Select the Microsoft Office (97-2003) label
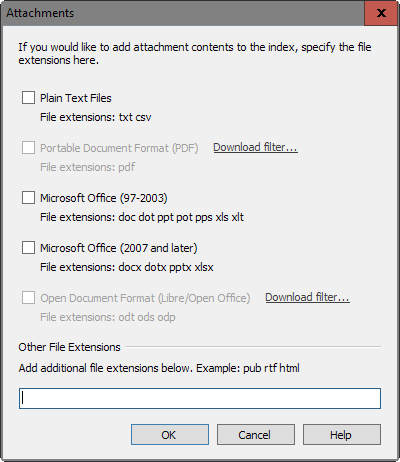The height and width of the screenshot is (462, 400). click(x=104, y=198)
